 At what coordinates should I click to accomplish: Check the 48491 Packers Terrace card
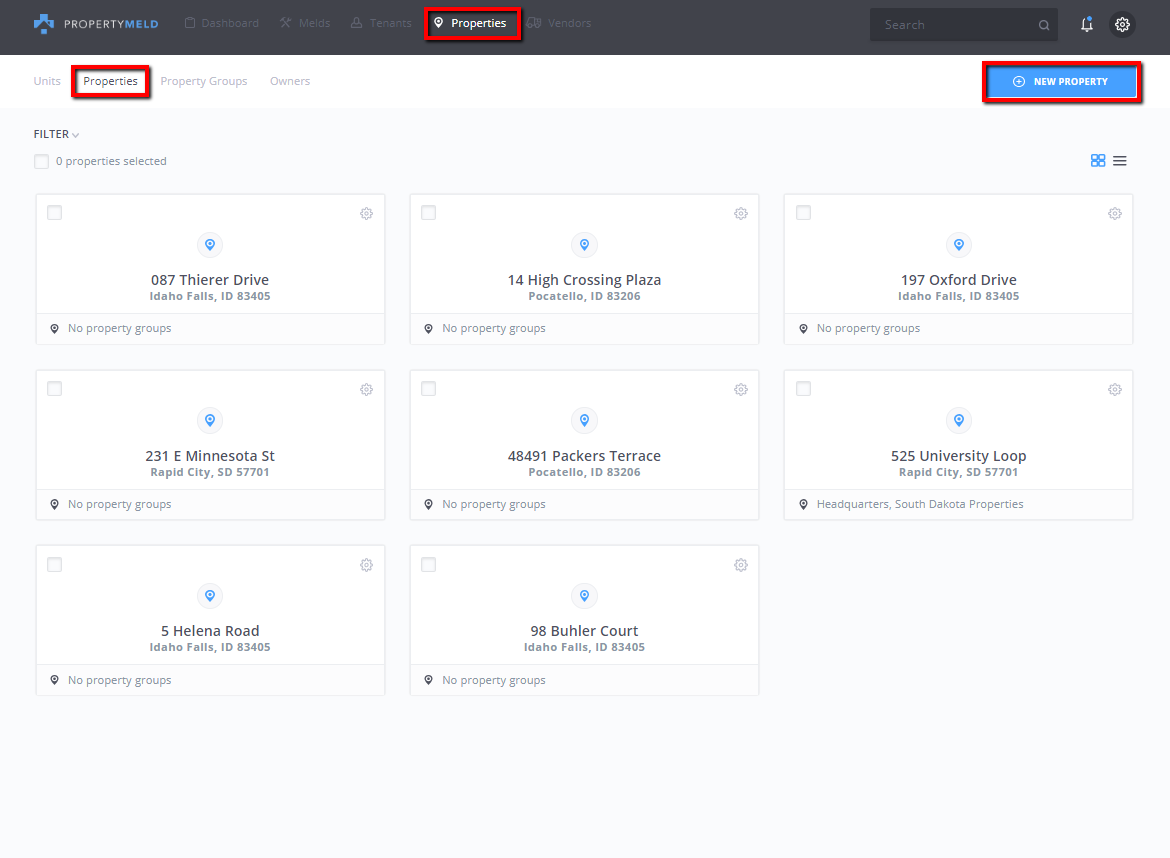[x=428, y=389]
